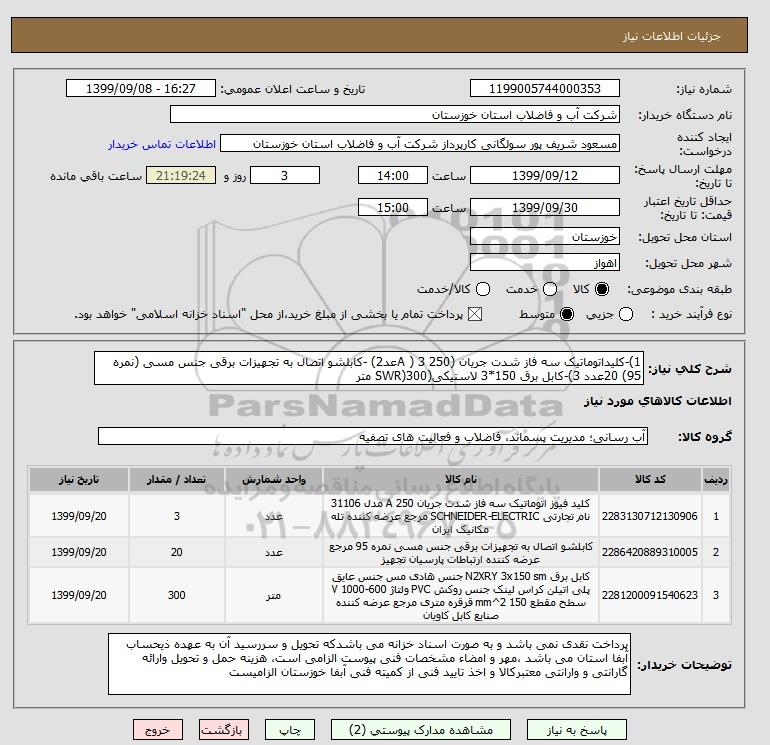This screenshot has height=745, width=770.
Task: Select the کالا/خدمت radio button
Action: (483, 289)
